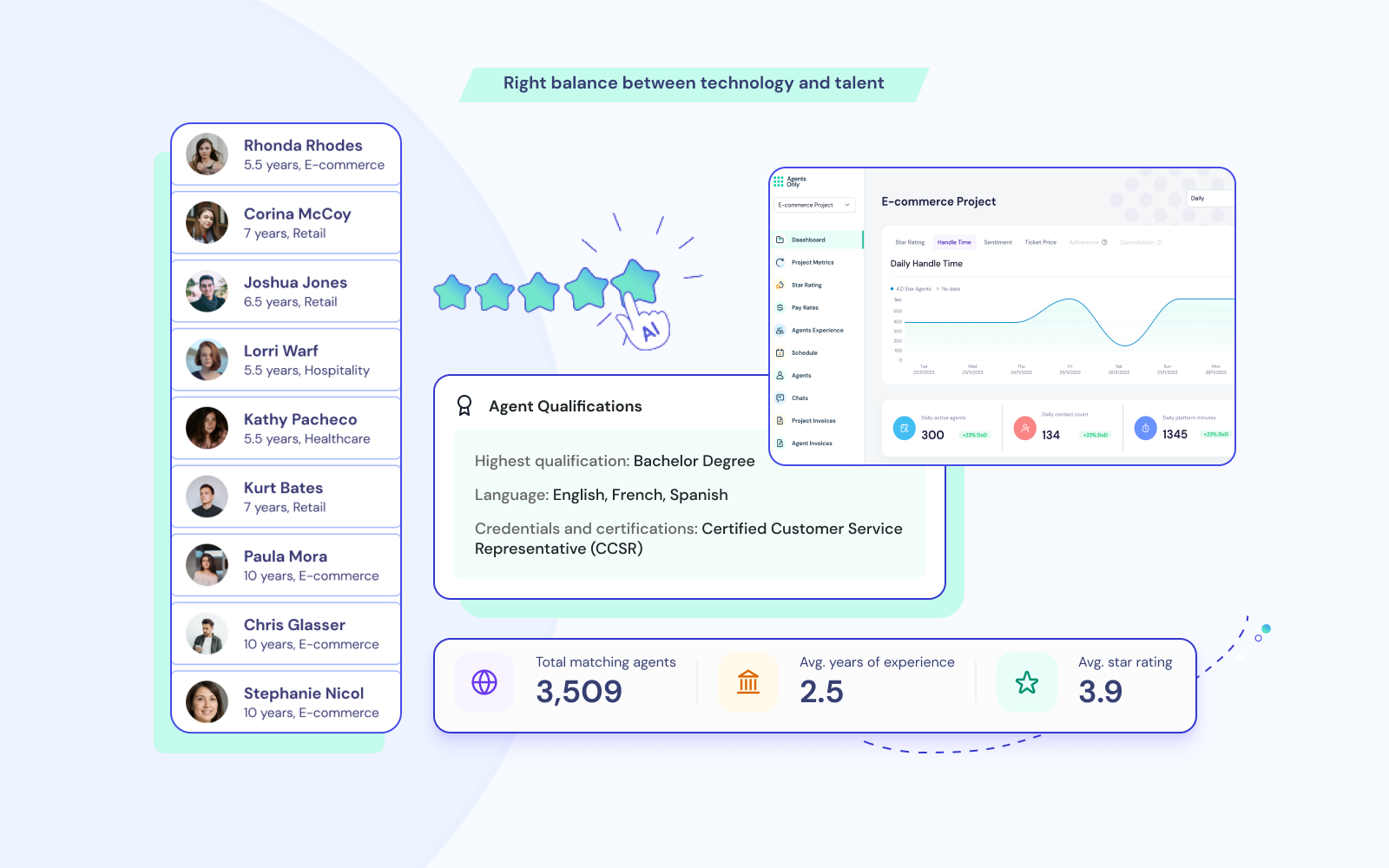
Task: Click the "4.0 Star Agents" chart legend entry
Action: (x=912, y=289)
